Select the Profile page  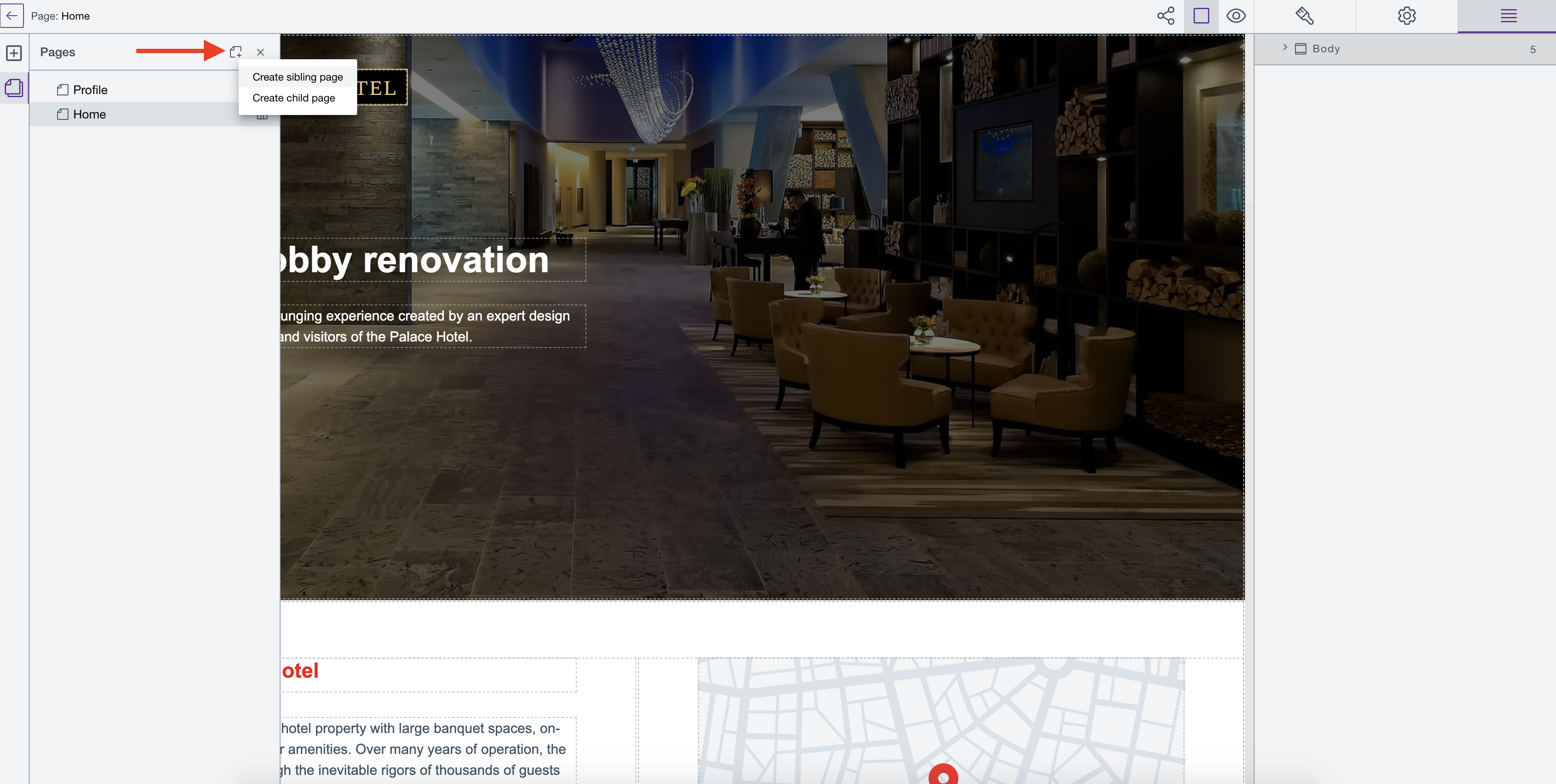click(x=90, y=90)
